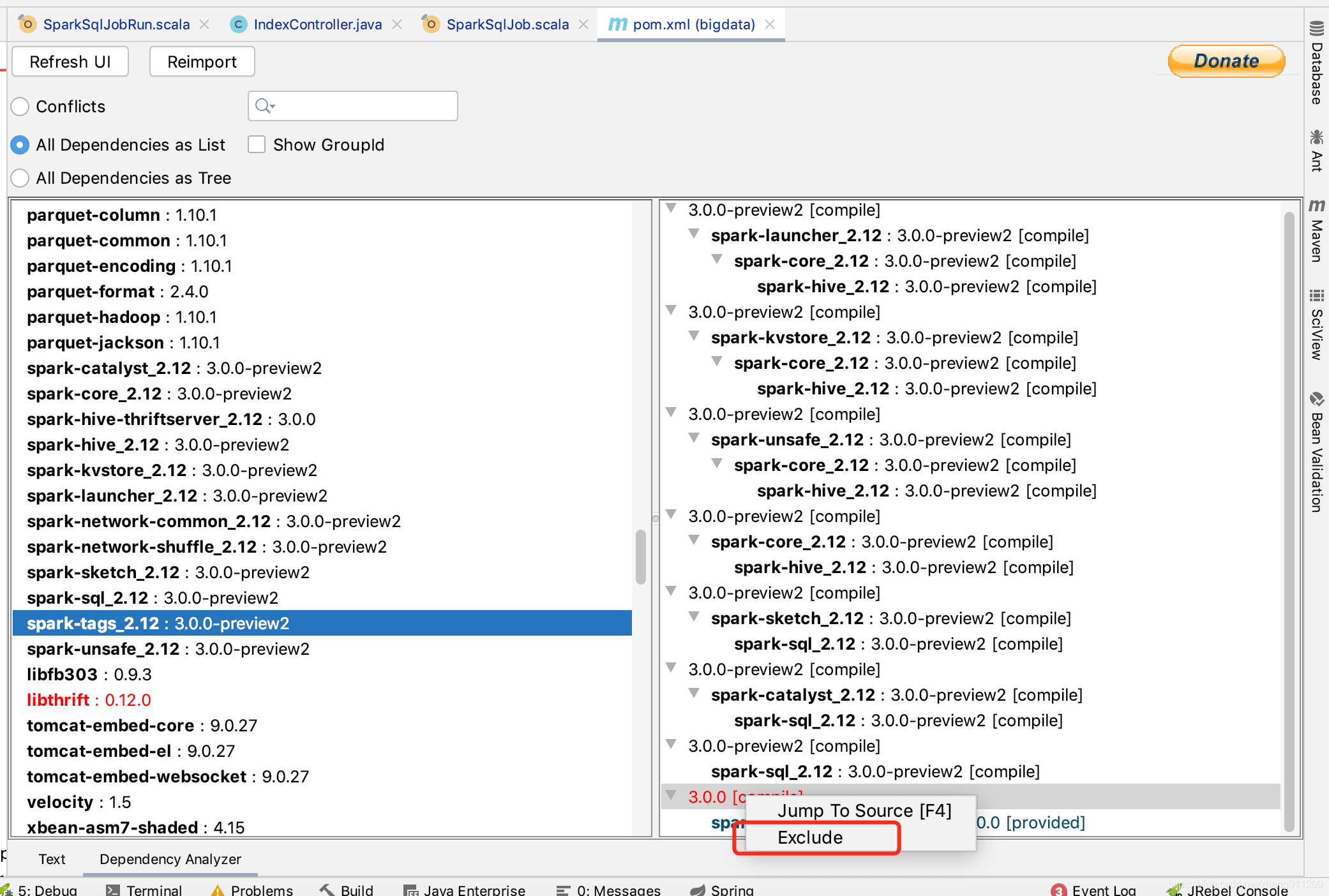This screenshot has height=896, width=1329.
Task: Select spark-hive-thriftserver_2.12 : 3.0.0 row
Action: 322,419
